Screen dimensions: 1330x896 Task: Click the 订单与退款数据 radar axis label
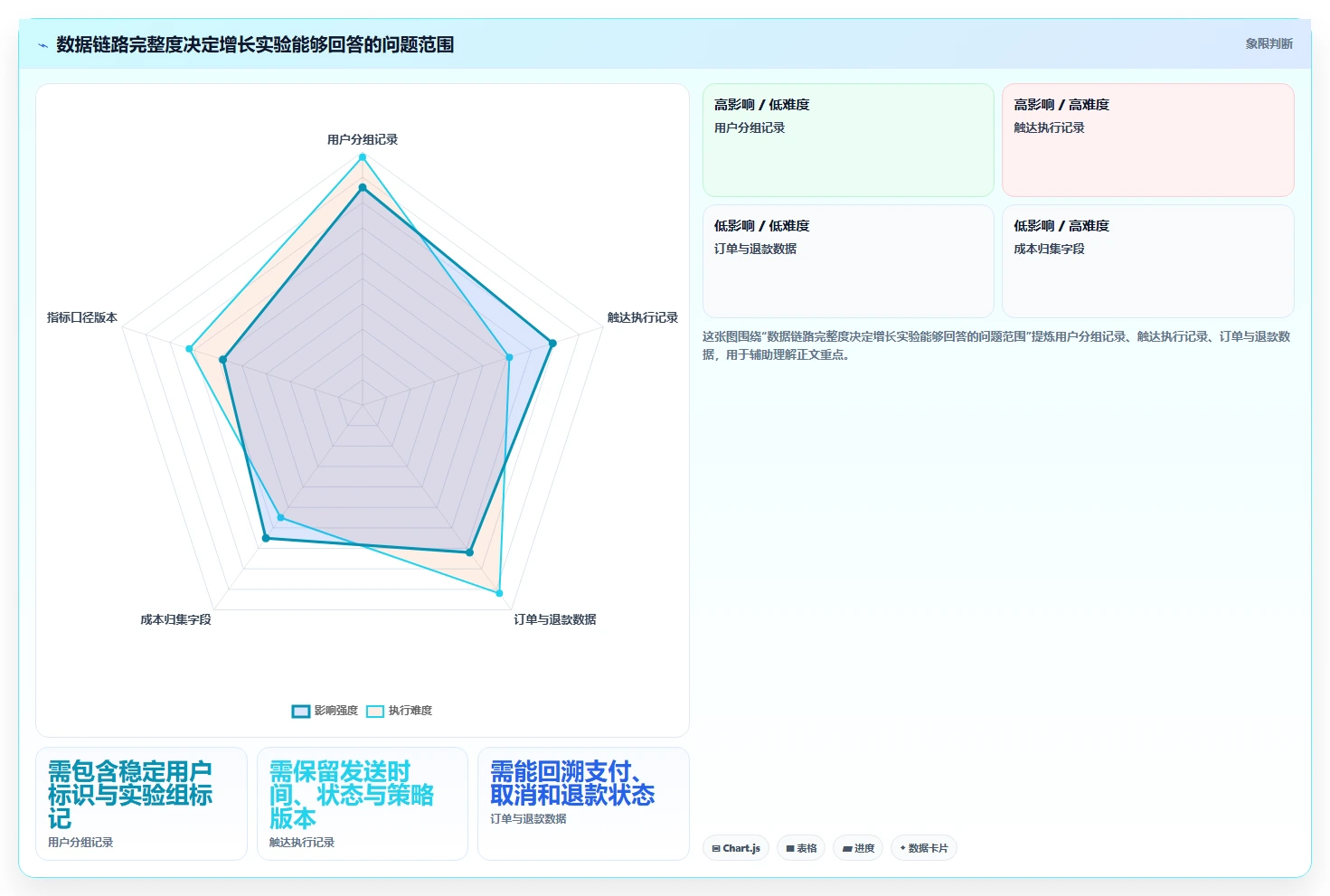point(555,619)
